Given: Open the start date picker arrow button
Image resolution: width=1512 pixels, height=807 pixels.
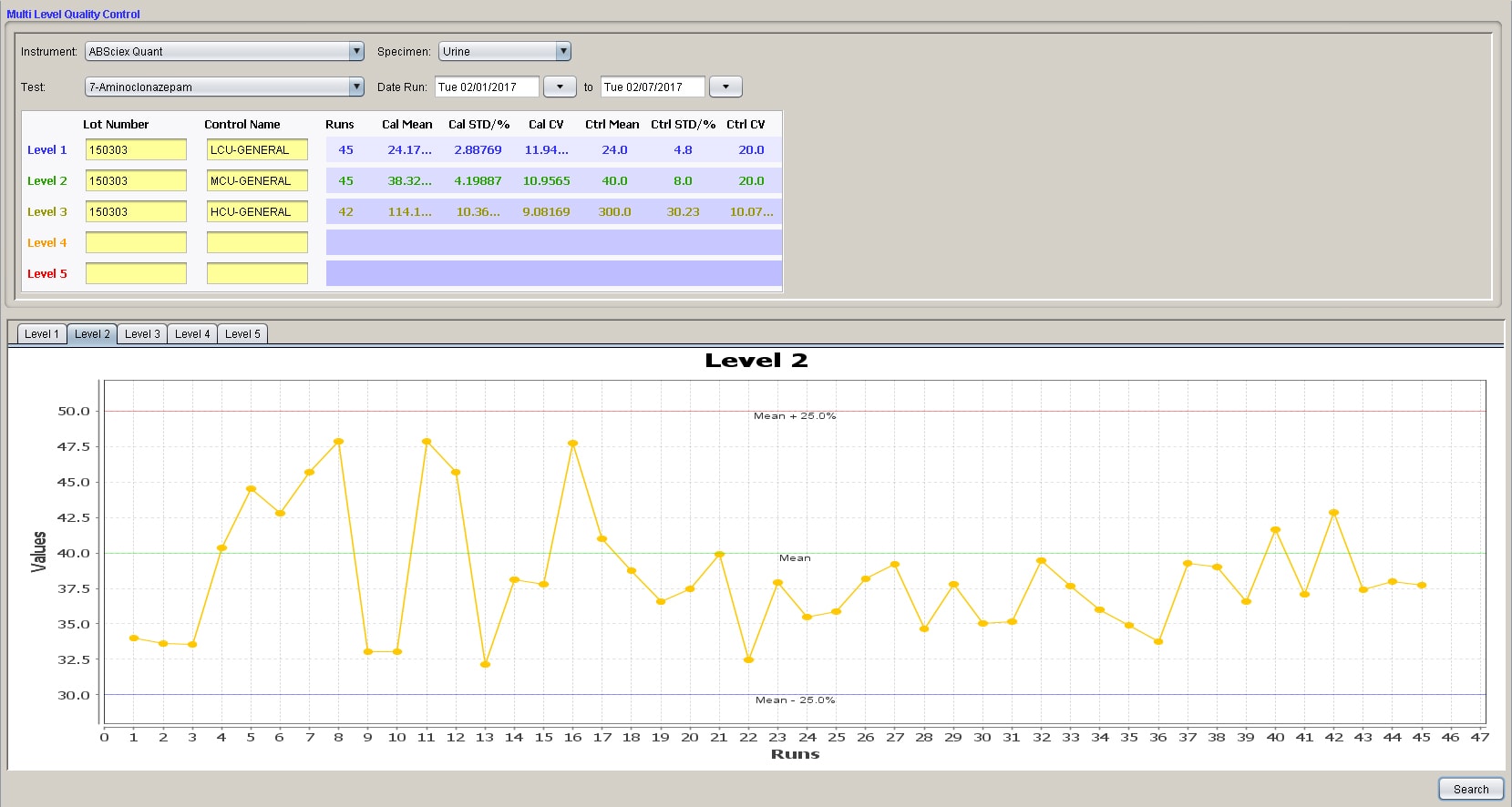Looking at the screenshot, I should 560,87.
